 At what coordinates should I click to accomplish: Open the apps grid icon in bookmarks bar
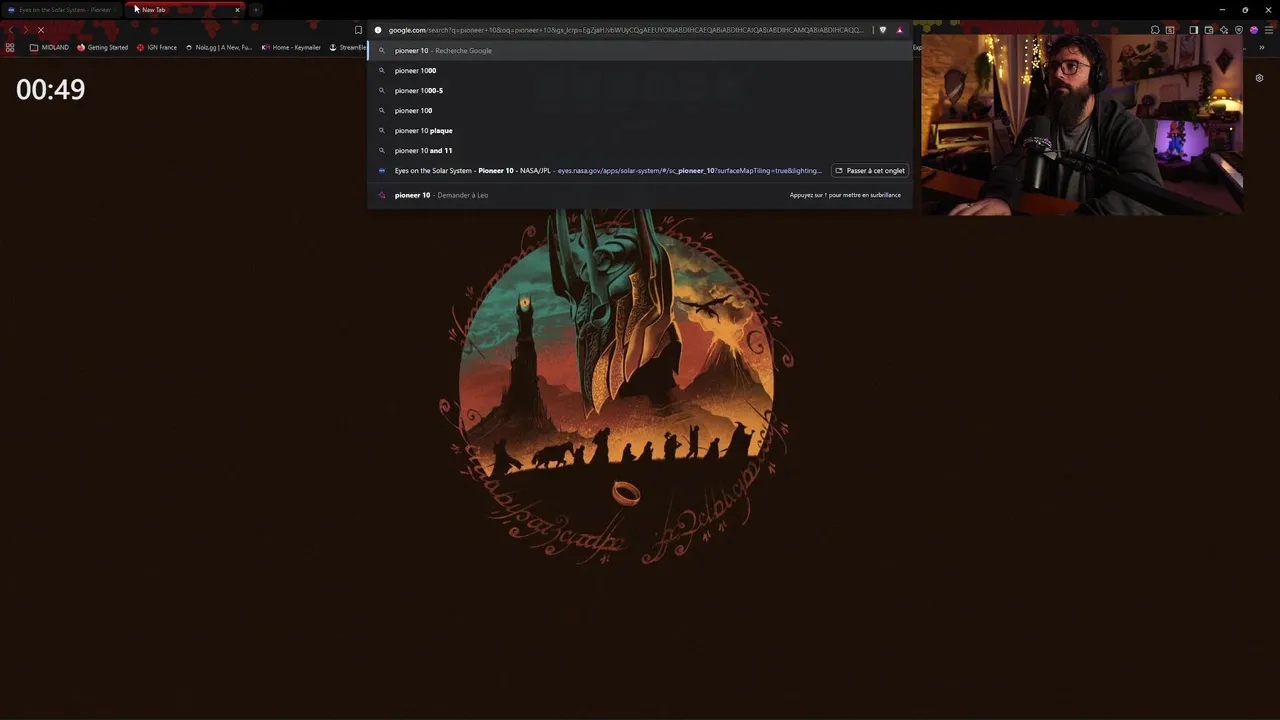tap(10, 47)
